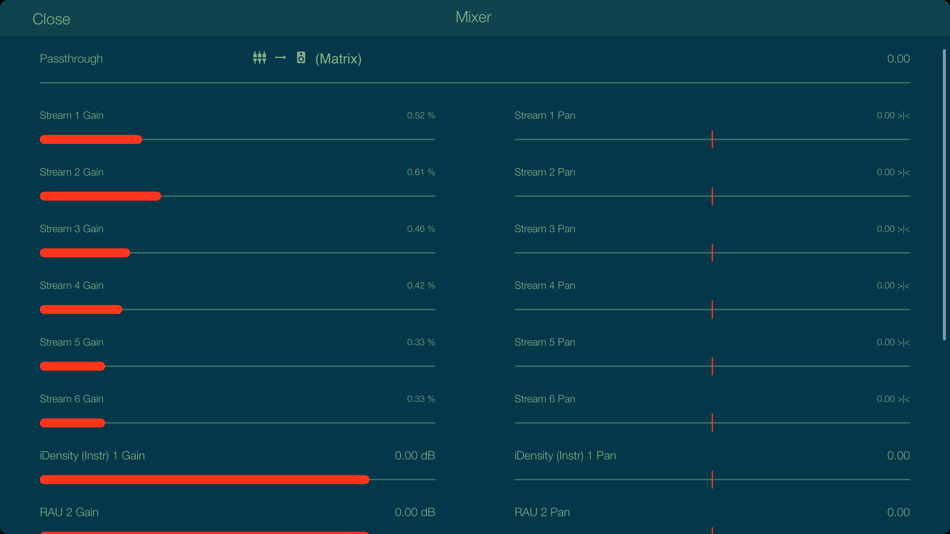
Task: Click the Stream 1 Gain 0.52 % value
Action: (x=420, y=115)
